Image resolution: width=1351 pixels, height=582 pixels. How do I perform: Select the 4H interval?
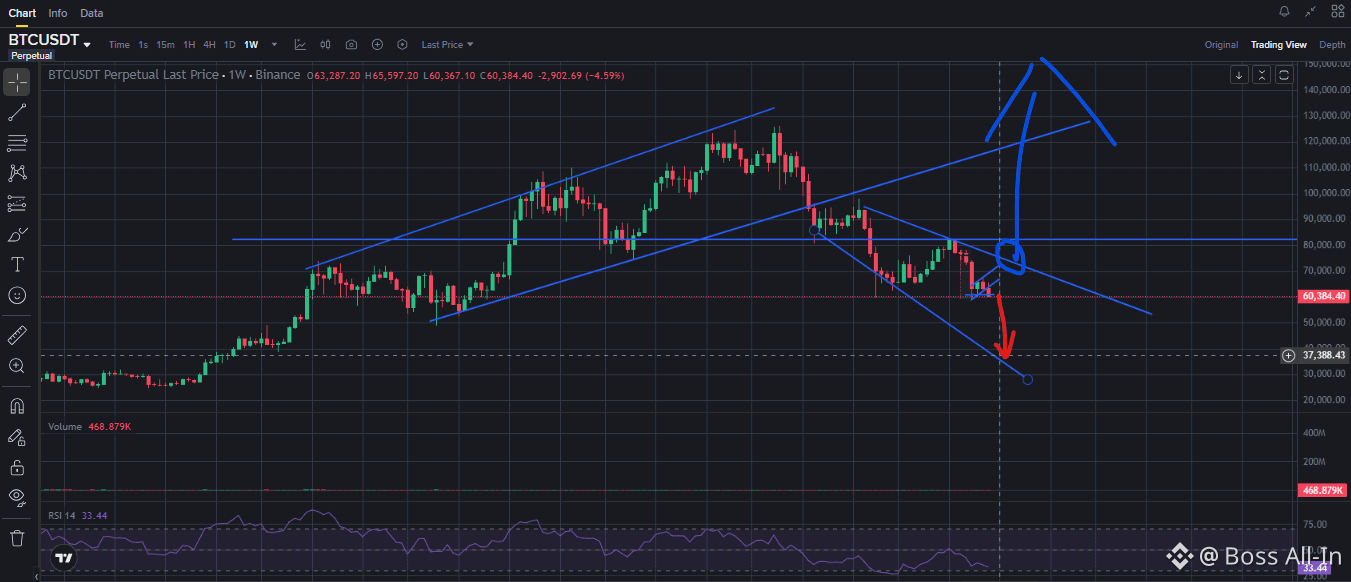209,44
